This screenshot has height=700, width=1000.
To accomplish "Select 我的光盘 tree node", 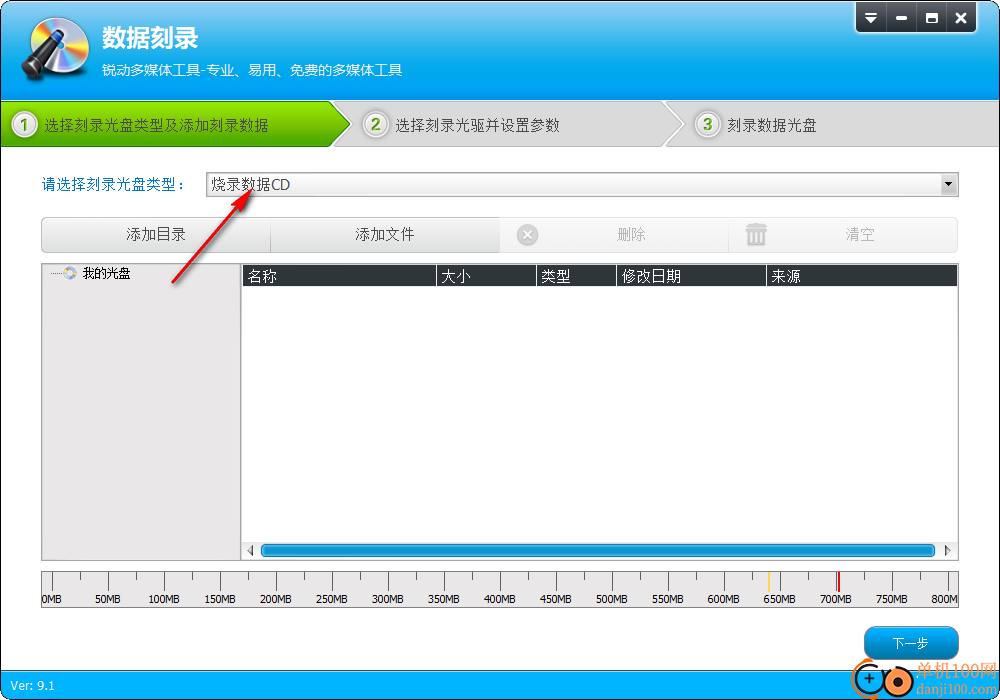I will coord(106,273).
